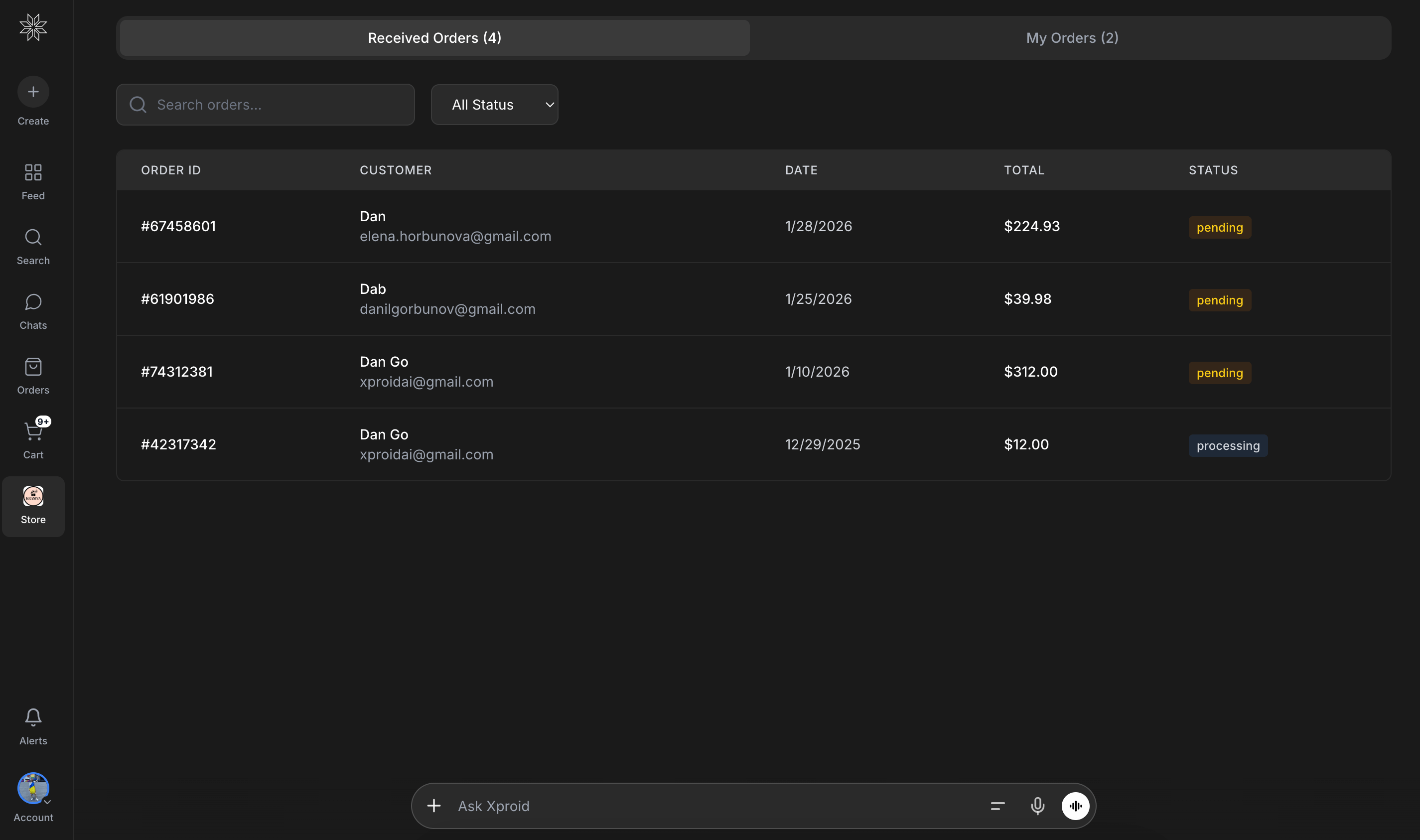Open the All Status dropdown
Viewport: 1420px width, 840px height.
494,104
